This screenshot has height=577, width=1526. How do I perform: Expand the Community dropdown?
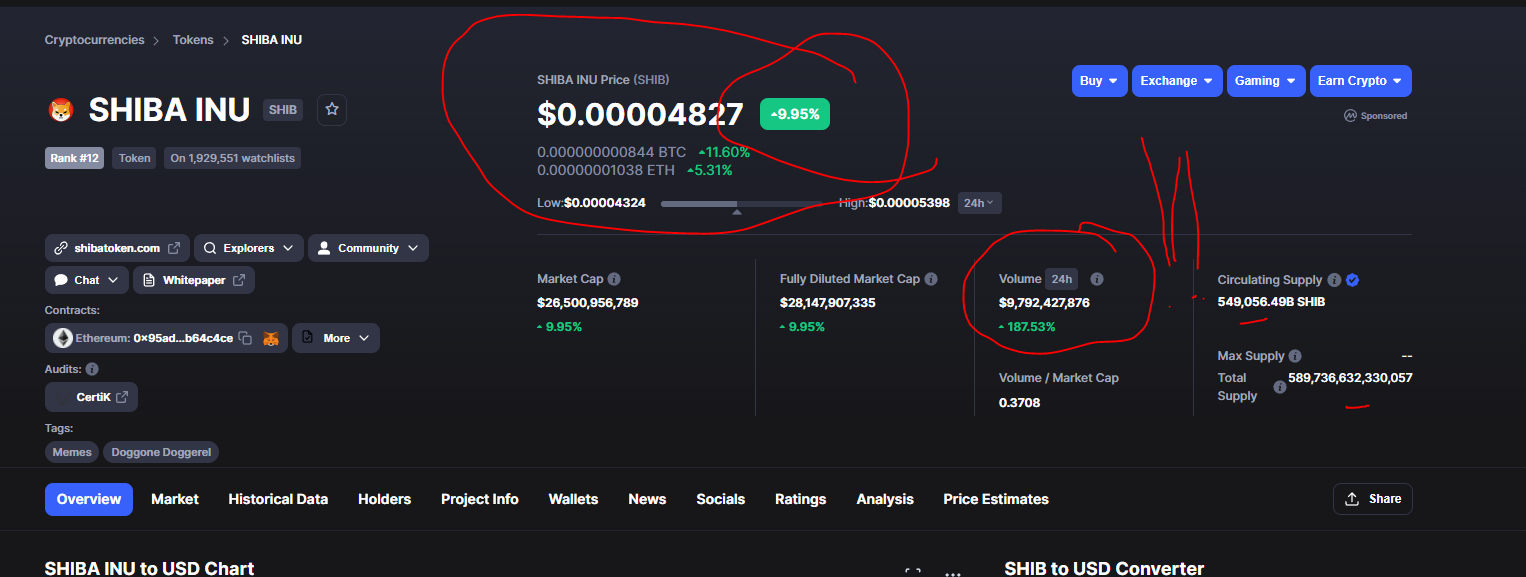click(368, 248)
